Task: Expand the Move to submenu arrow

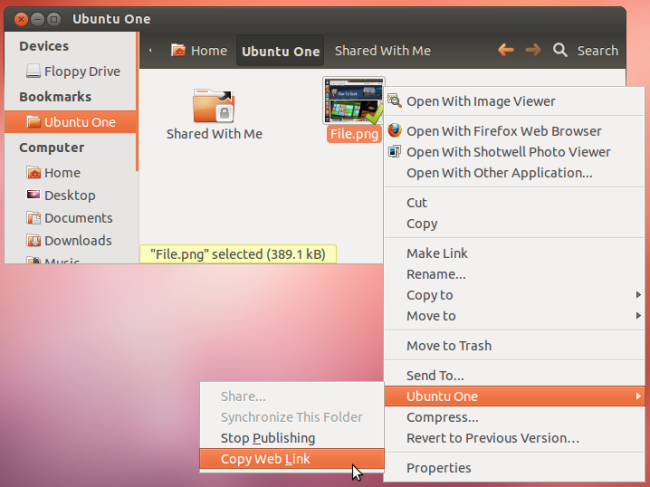Action: tap(638, 315)
